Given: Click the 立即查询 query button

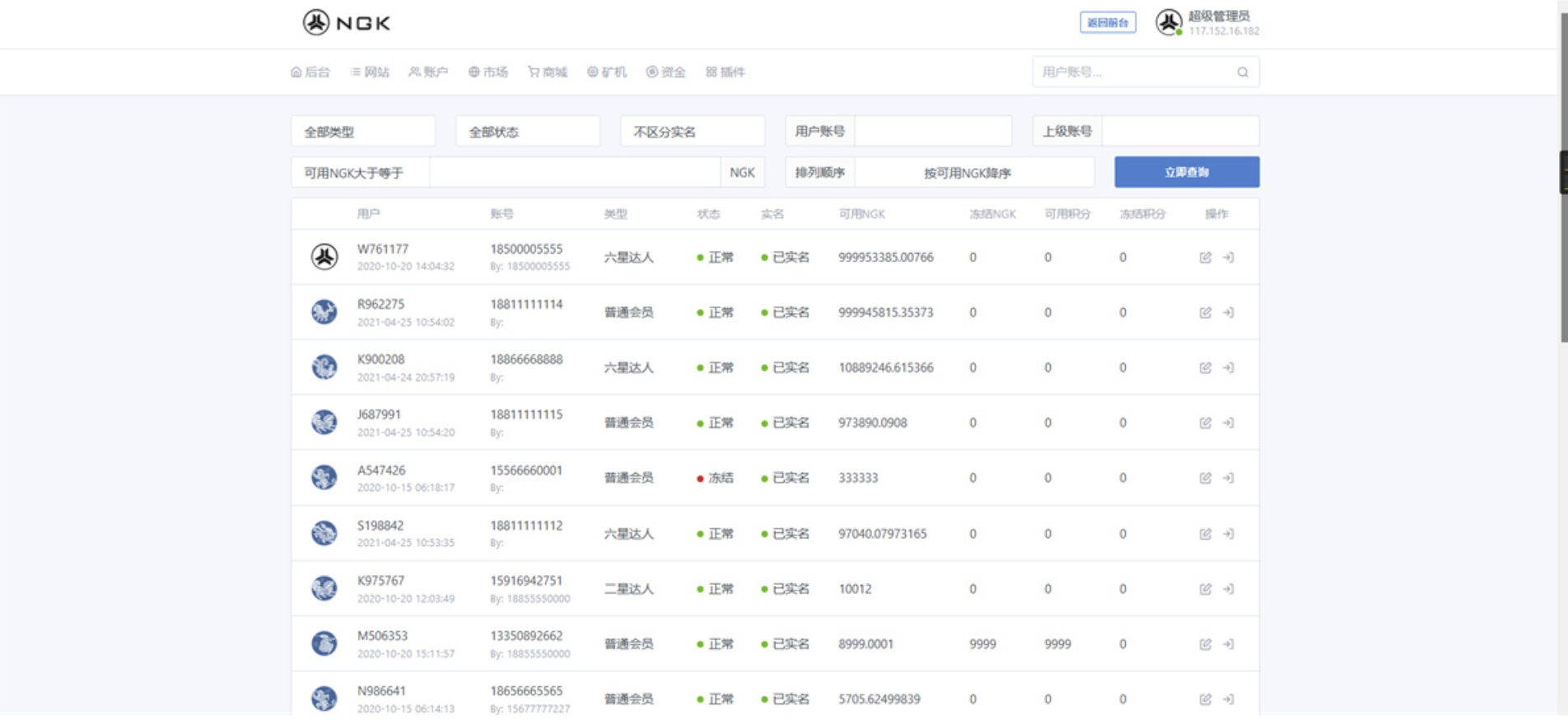Looking at the screenshot, I should point(1186,172).
